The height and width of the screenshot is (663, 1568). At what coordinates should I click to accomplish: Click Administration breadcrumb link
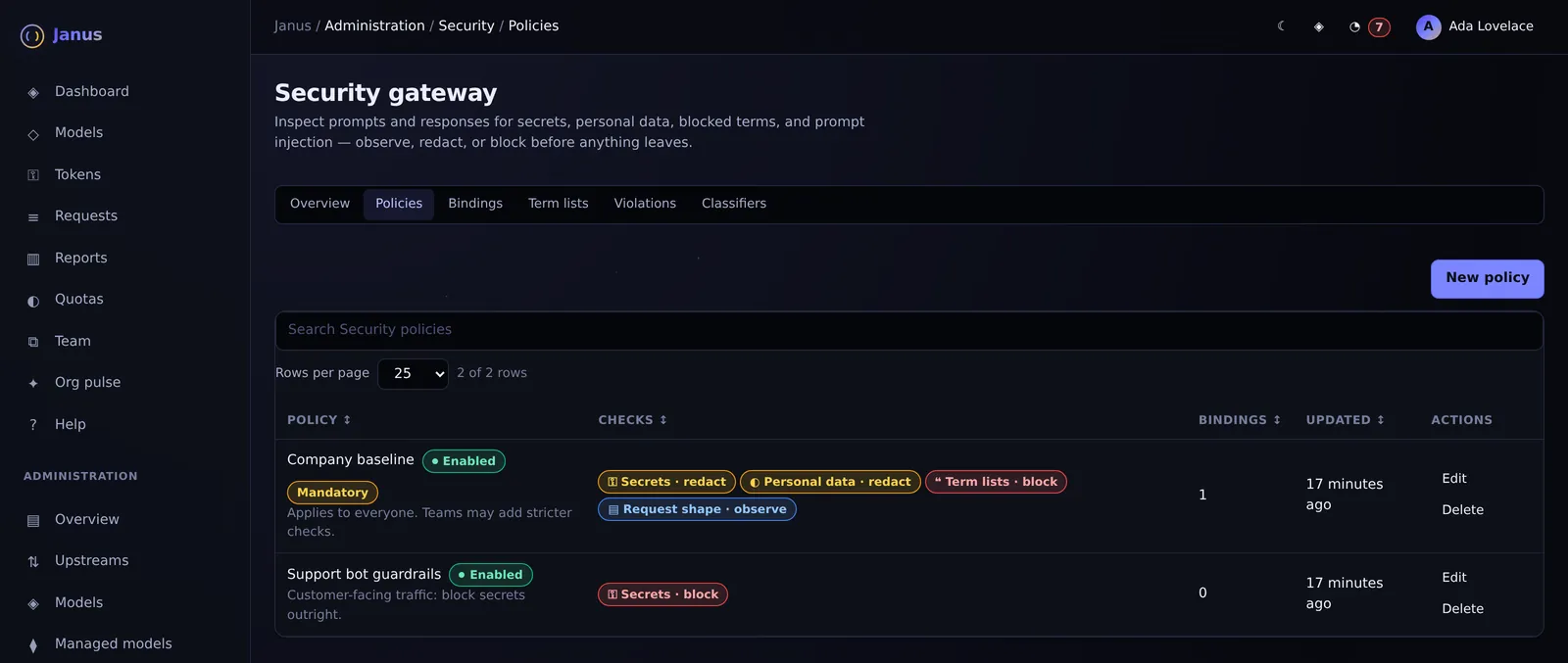point(374,26)
